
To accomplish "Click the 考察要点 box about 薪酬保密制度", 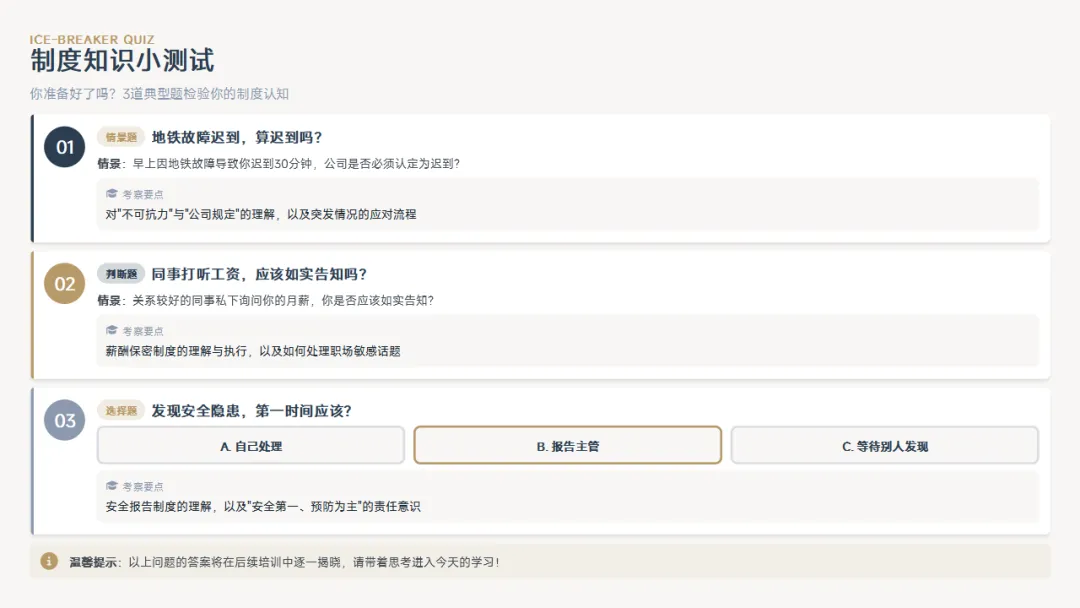I will tap(567, 341).
